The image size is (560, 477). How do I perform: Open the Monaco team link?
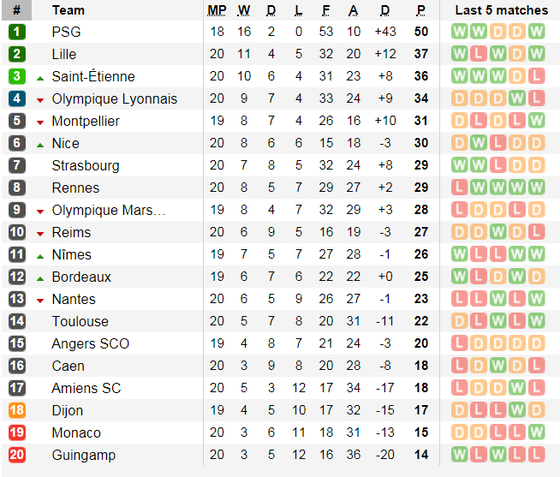(76, 433)
